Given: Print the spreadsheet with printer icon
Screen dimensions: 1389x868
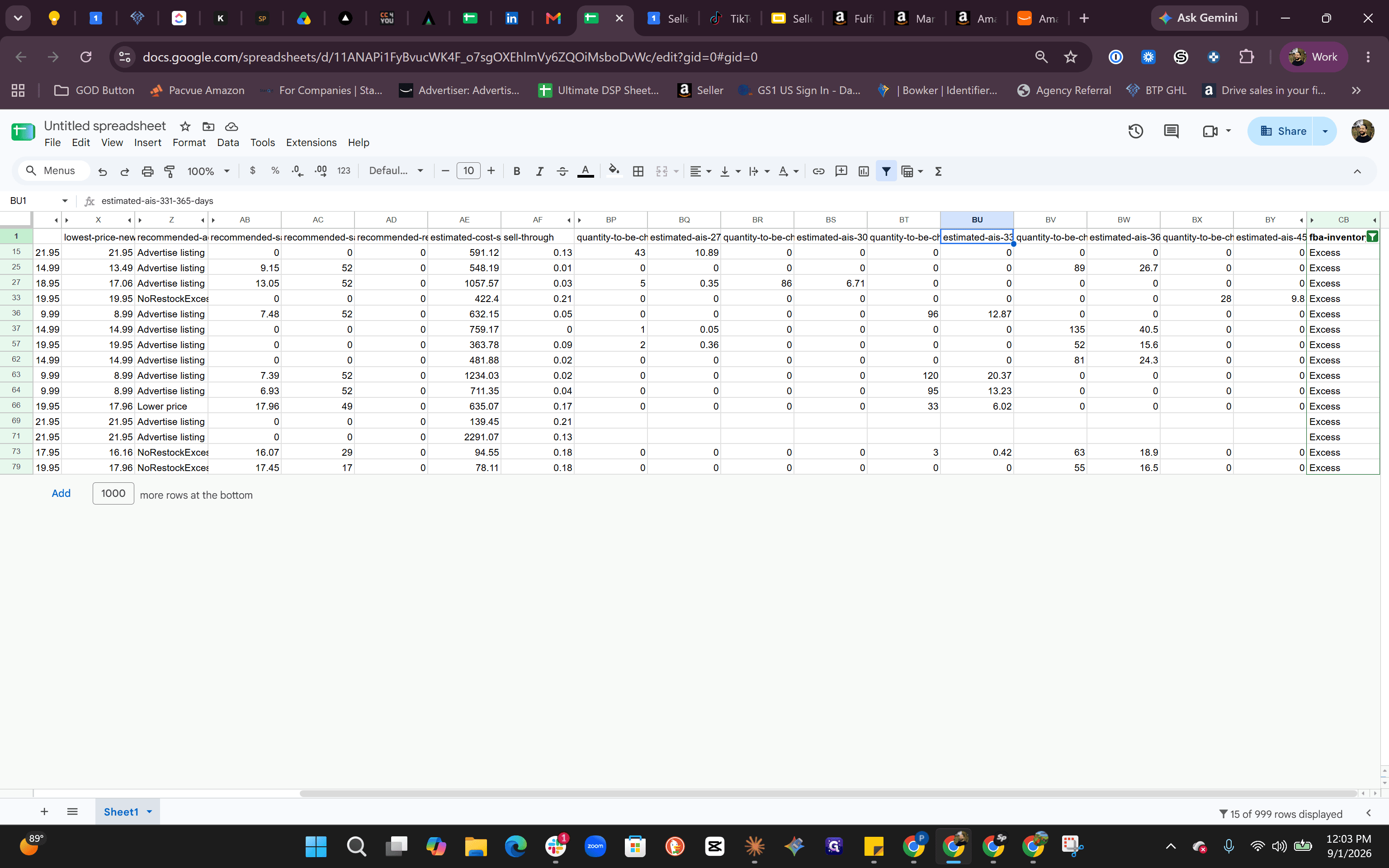Looking at the screenshot, I should point(147,171).
